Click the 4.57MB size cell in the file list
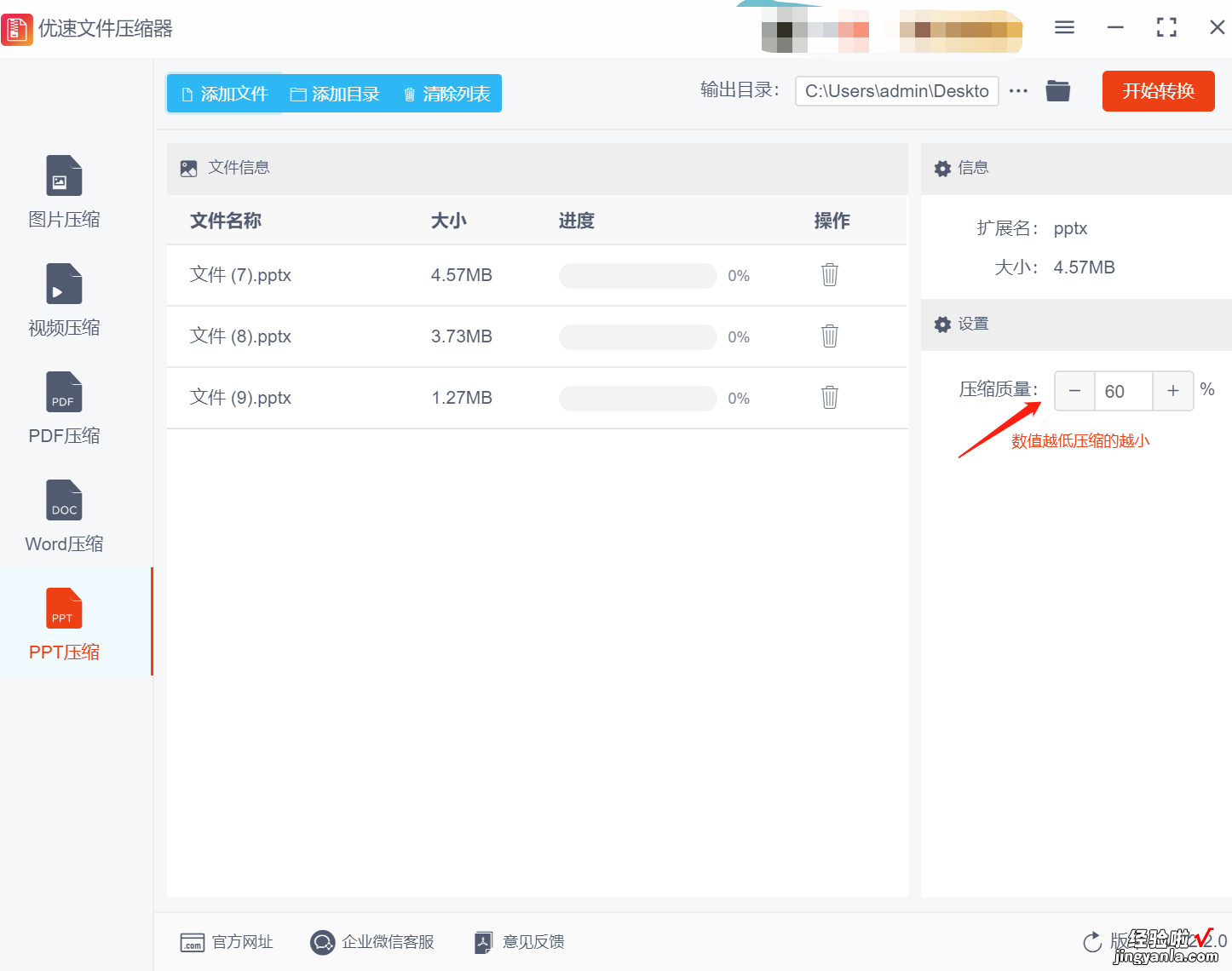Viewport: 1232px width, 971px height. [462, 275]
